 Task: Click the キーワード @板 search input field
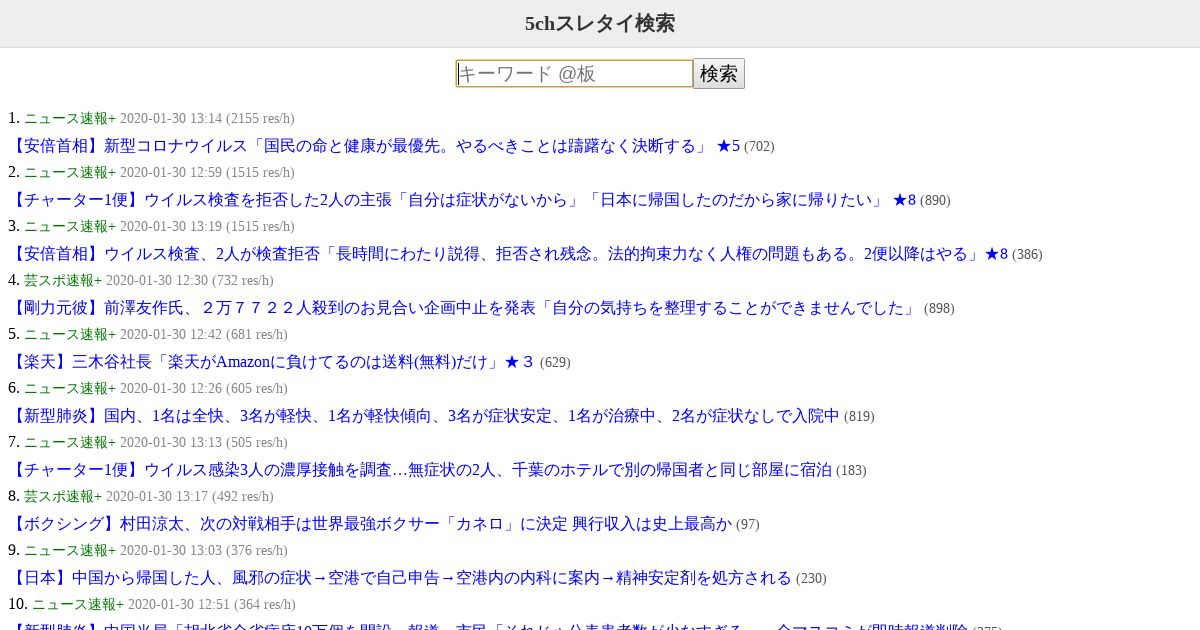574,74
